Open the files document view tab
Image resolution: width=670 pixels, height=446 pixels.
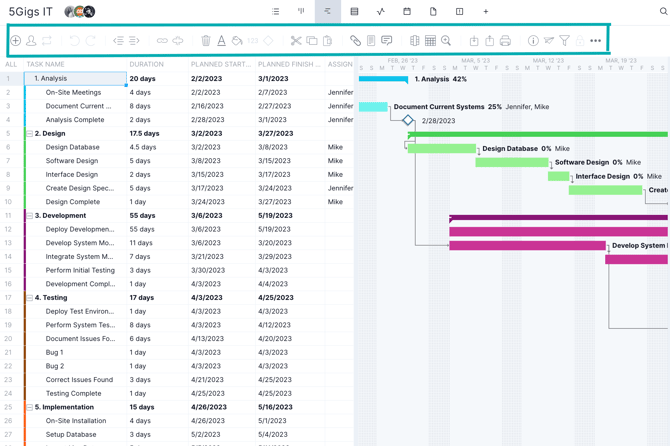[433, 12]
